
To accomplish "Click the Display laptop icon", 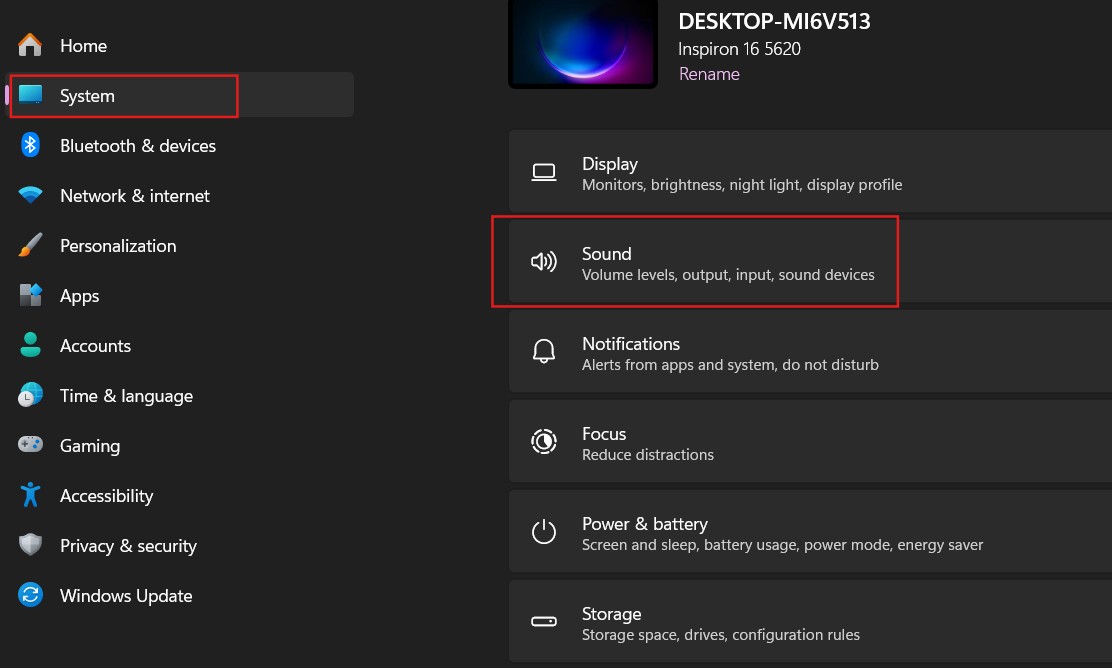I will 544,172.
